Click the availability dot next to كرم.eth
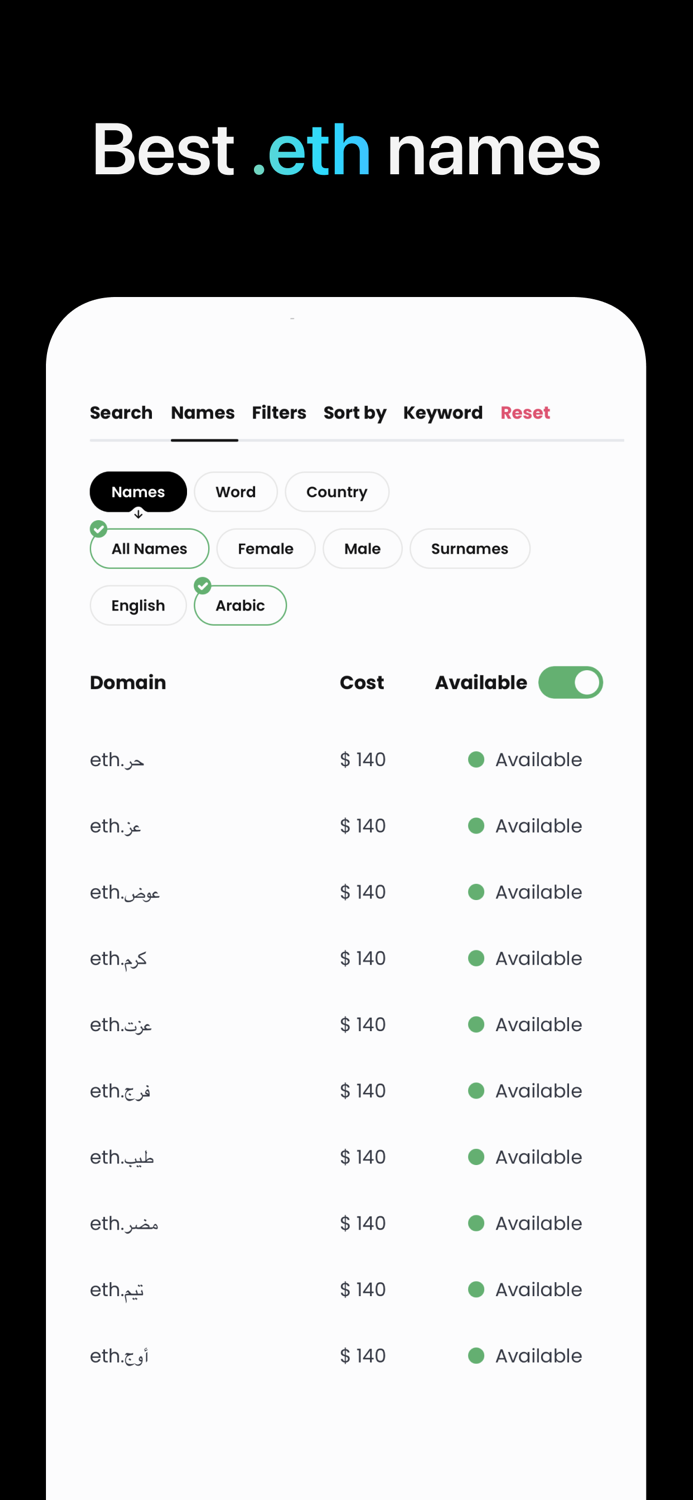 tap(475, 957)
